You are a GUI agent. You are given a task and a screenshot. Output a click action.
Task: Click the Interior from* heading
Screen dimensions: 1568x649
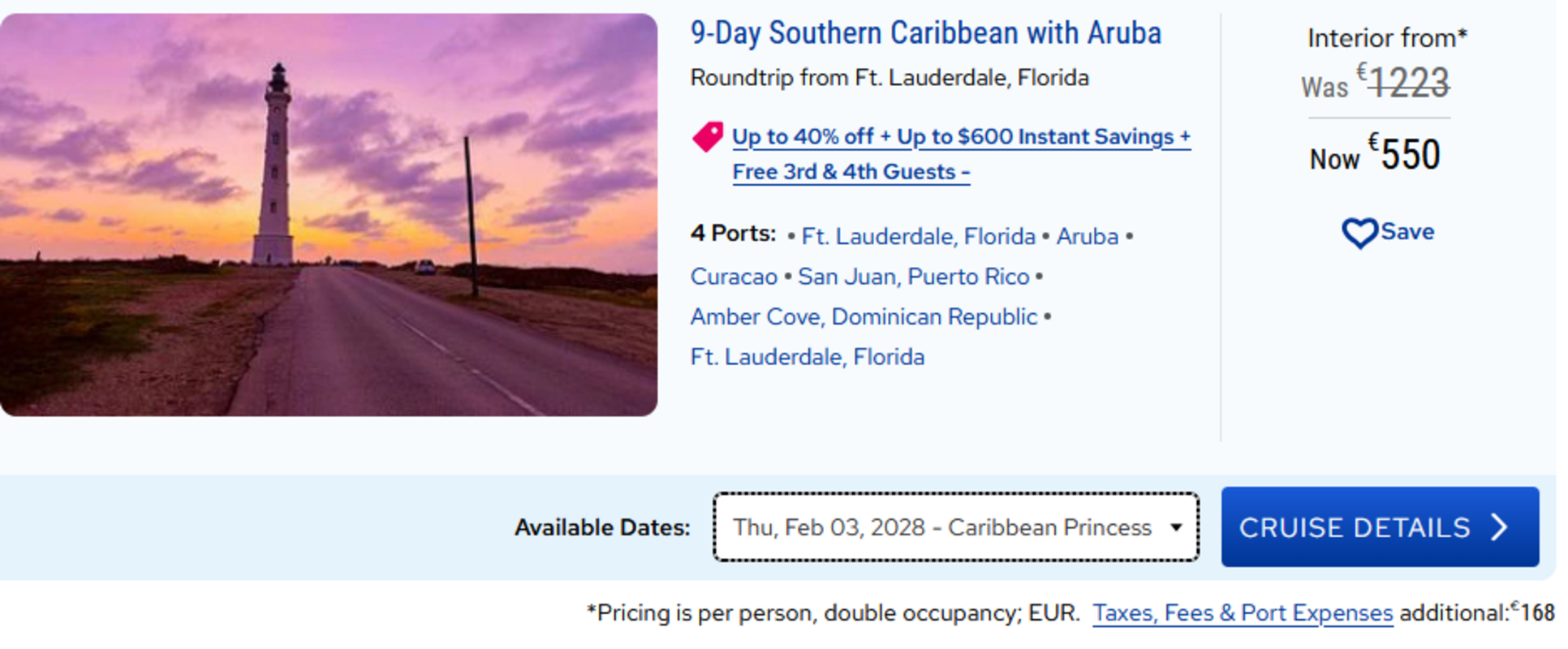coord(1387,38)
